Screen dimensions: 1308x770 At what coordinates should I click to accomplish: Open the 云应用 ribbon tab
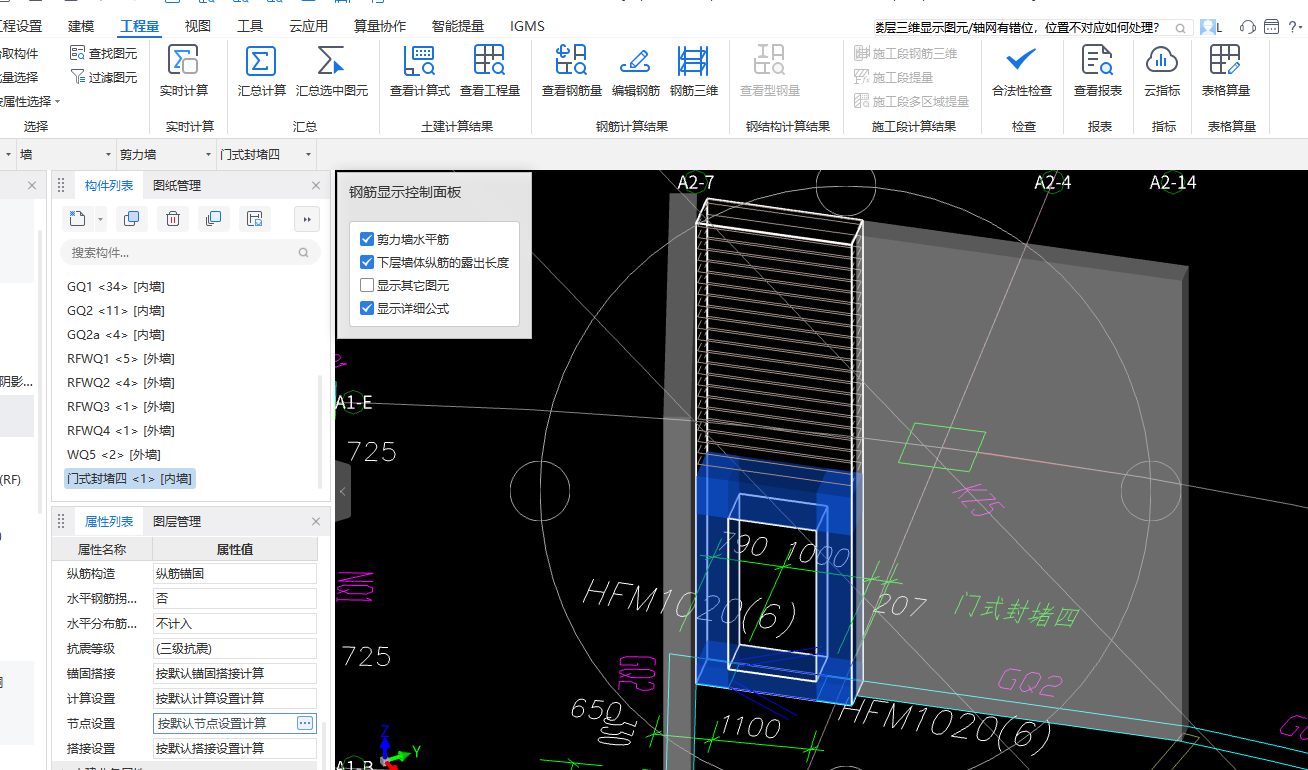(x=308, y=26)
